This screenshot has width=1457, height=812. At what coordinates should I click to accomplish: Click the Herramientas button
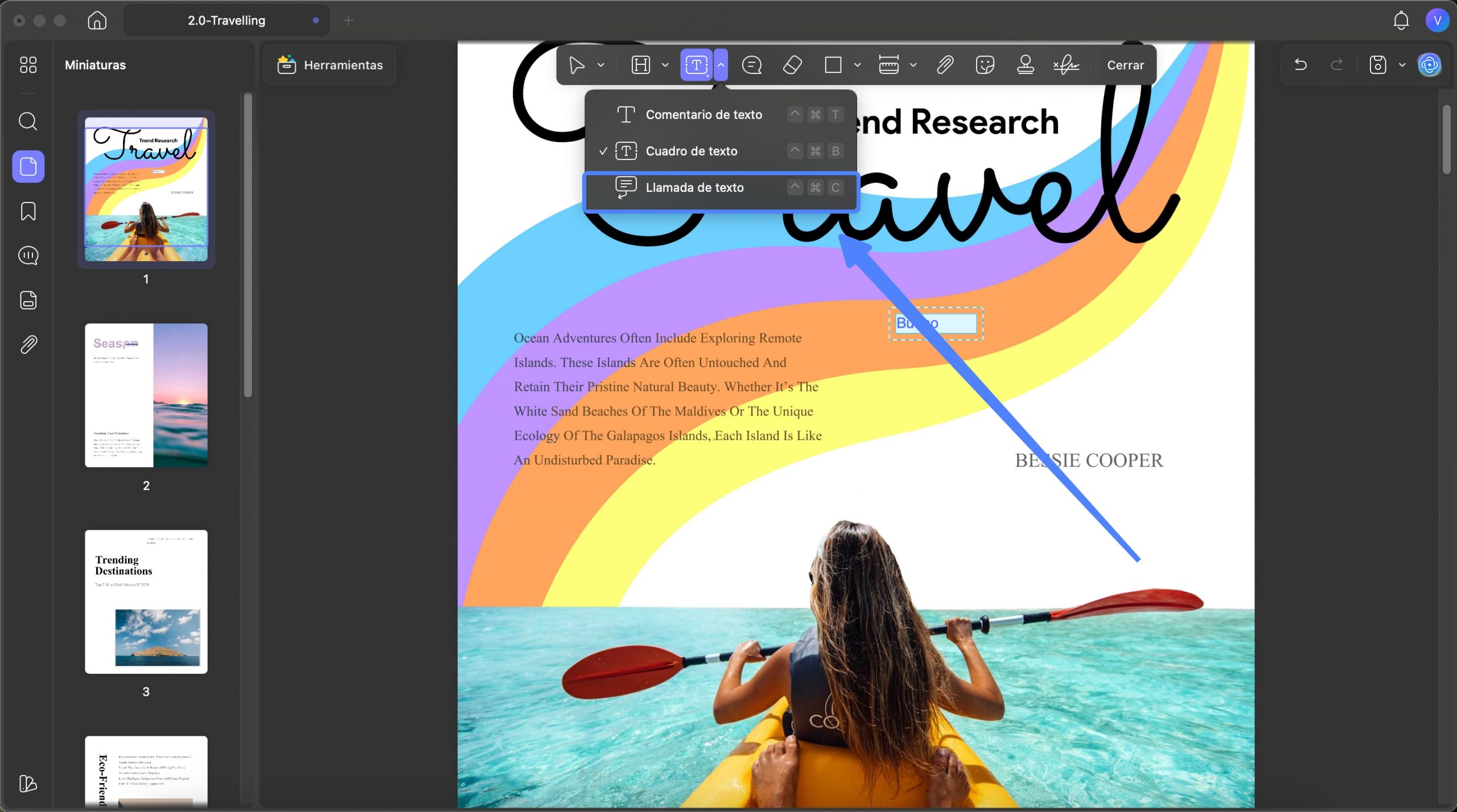(x=330, y=65)
